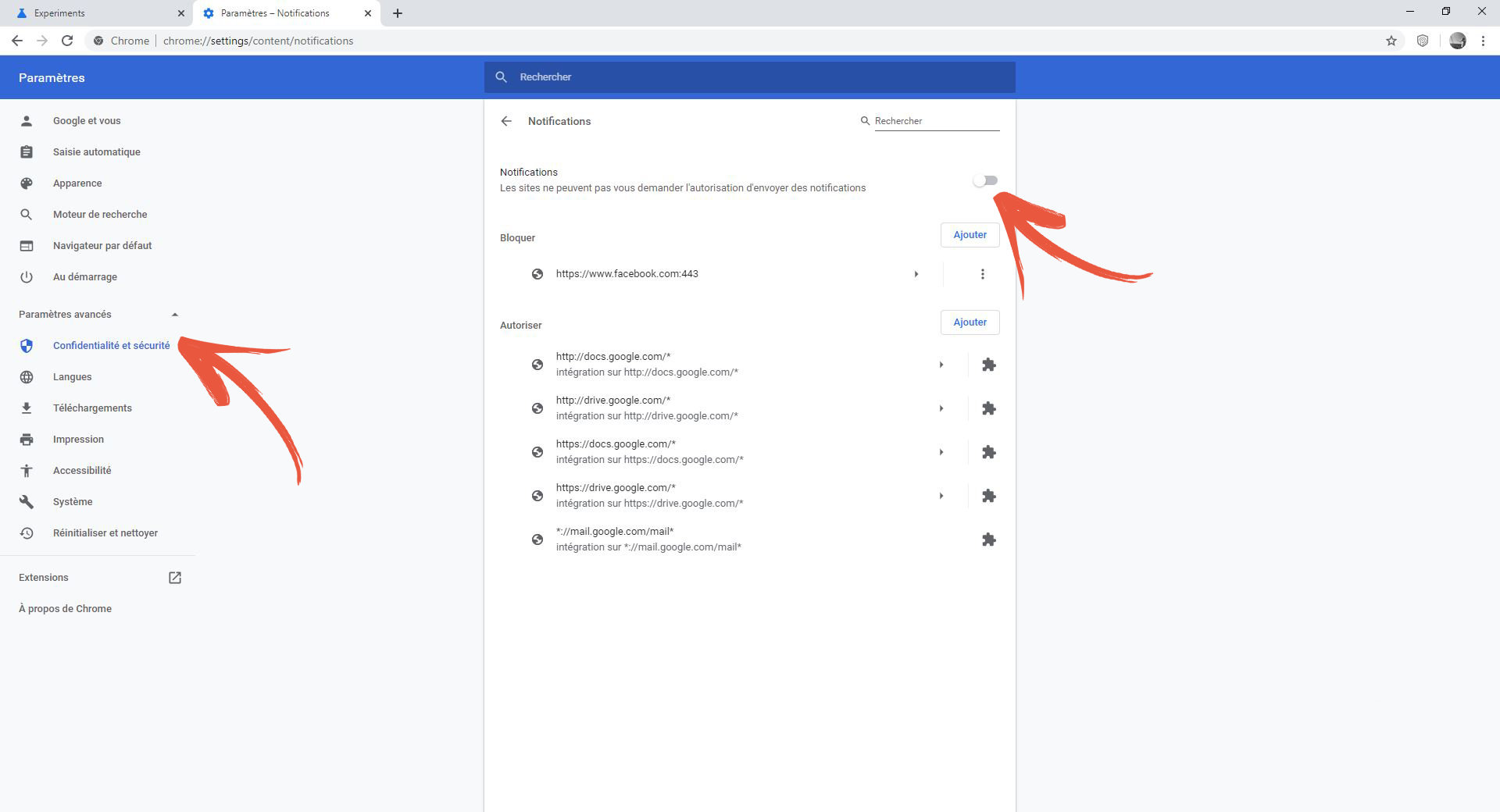Click the Apparence palette icon

[27, 183]
